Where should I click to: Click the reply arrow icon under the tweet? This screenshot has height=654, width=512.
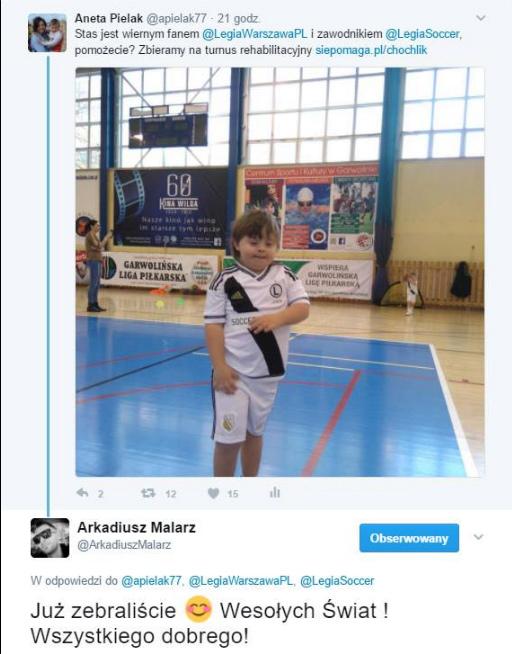click(x=83, y=493)
